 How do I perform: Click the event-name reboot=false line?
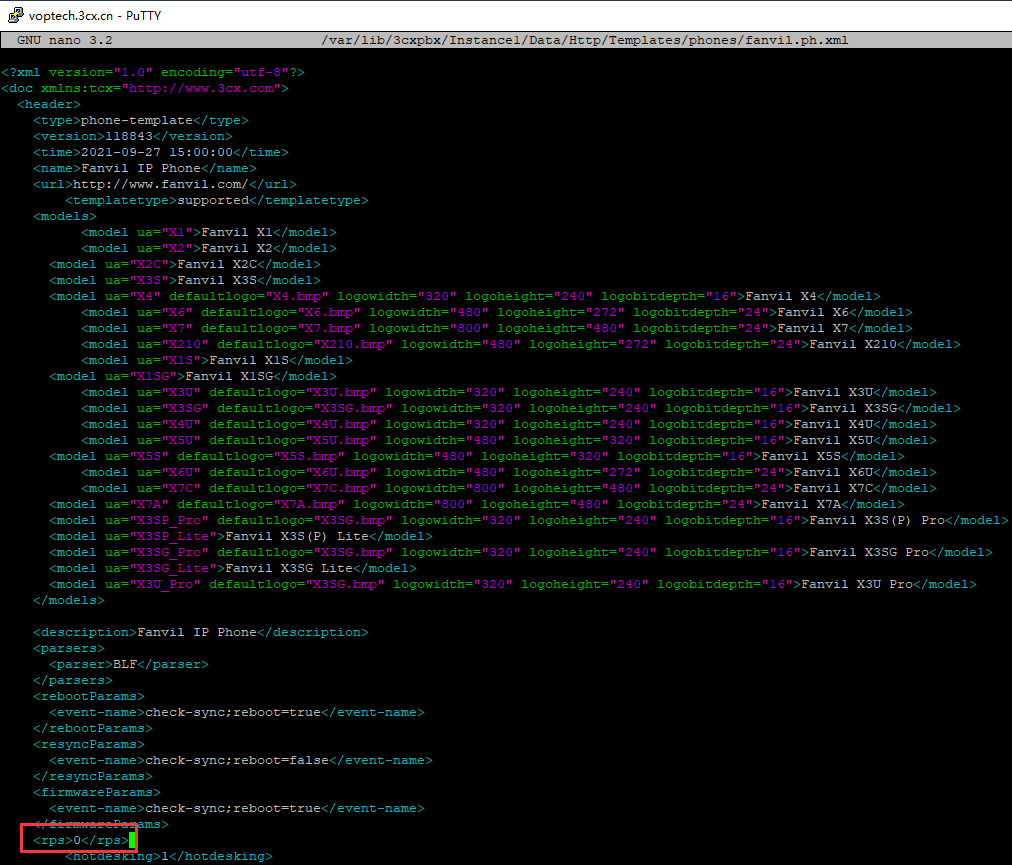[241, 760]
